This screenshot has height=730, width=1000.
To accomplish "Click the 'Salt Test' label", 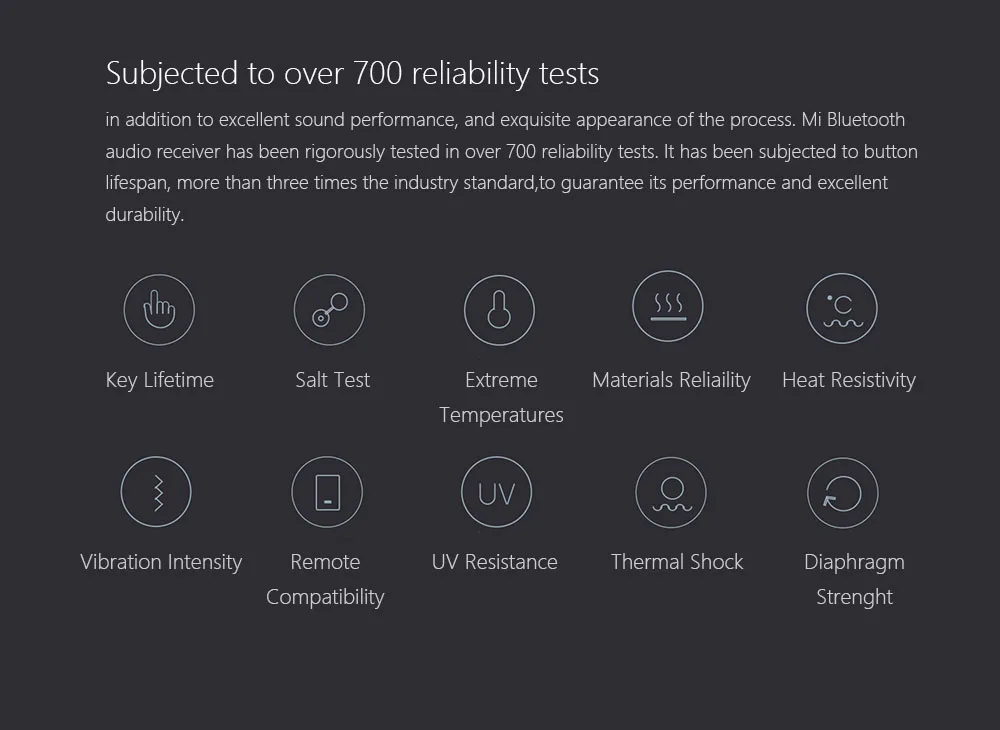I will pyautogui.click(x=332, y=380).
